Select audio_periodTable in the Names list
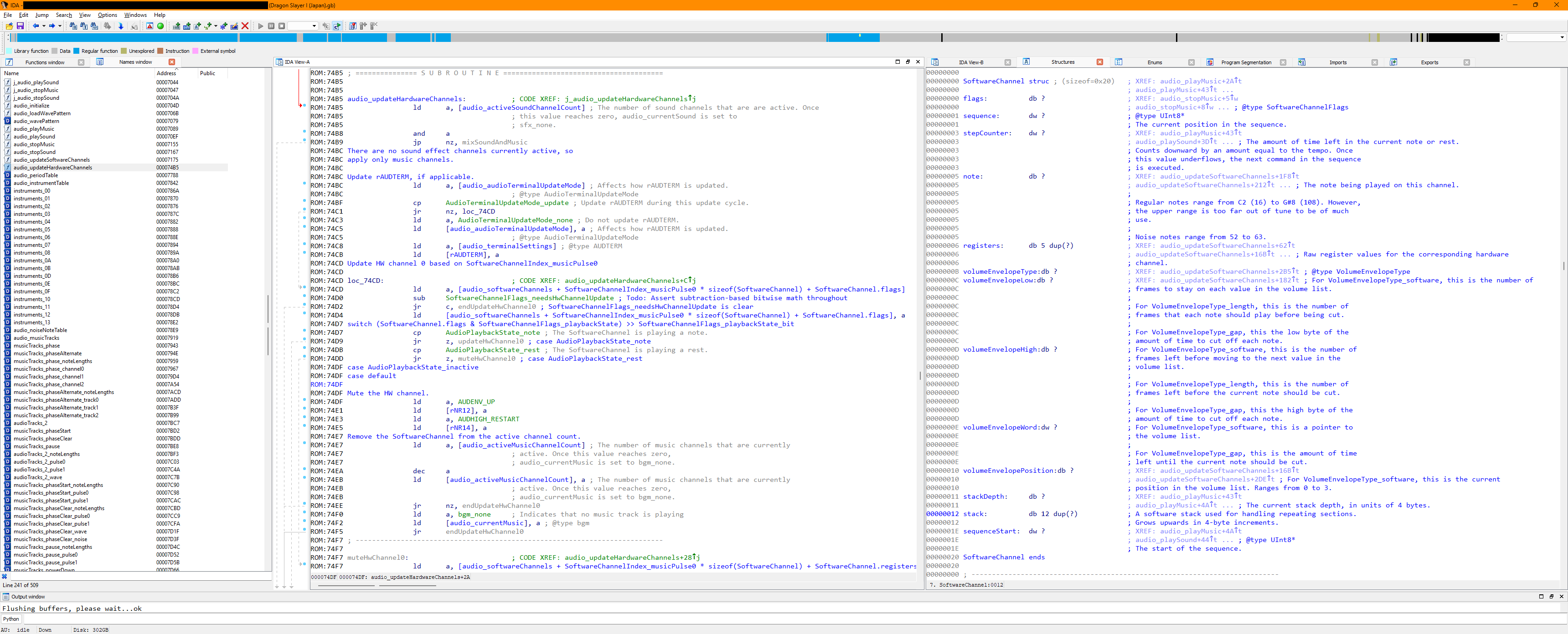 tap(36, 175)
